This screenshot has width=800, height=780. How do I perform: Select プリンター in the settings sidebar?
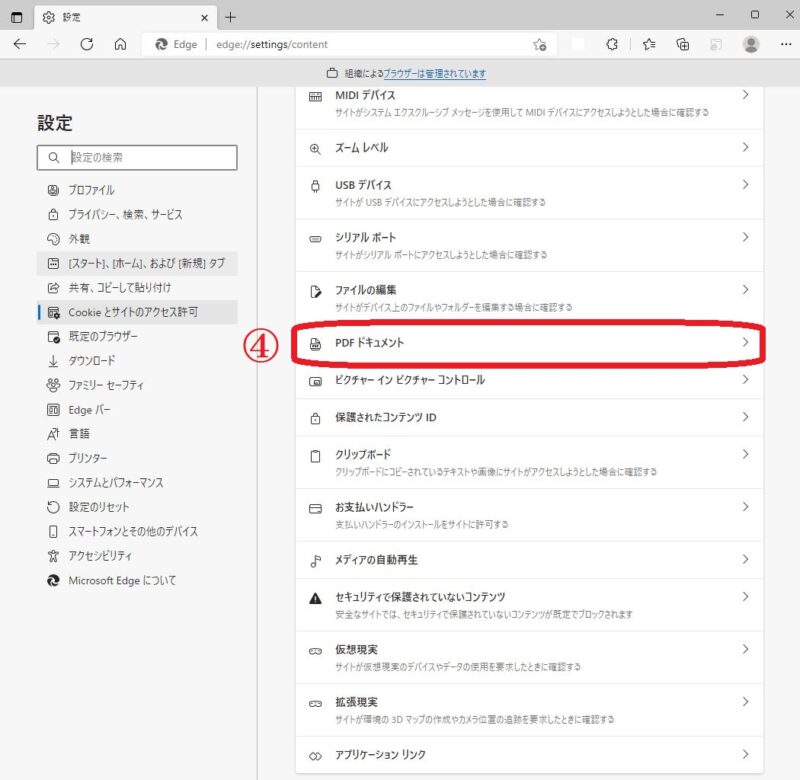[100, 458]
